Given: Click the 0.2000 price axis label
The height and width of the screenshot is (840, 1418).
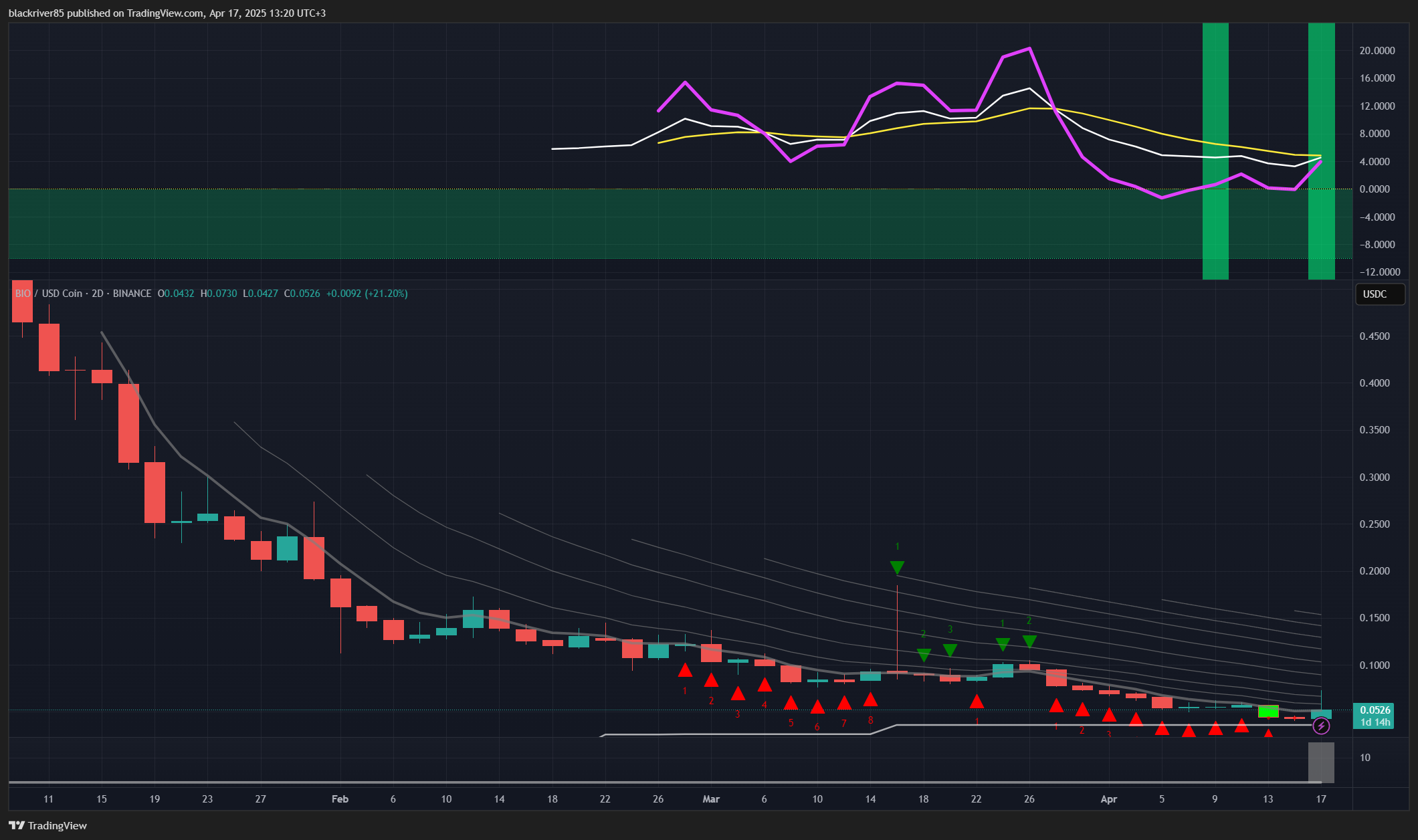Looking at the screenshot, I should (1375, 571).
